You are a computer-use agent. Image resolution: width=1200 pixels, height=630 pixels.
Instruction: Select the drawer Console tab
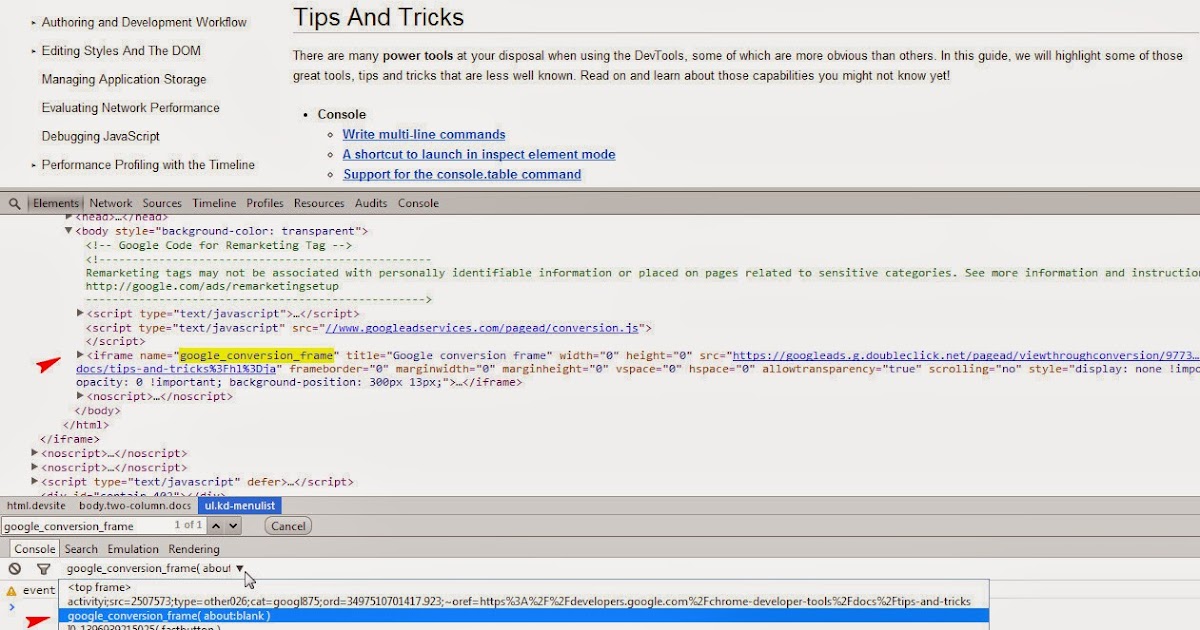pyautogui.click(x=35, y=549)
